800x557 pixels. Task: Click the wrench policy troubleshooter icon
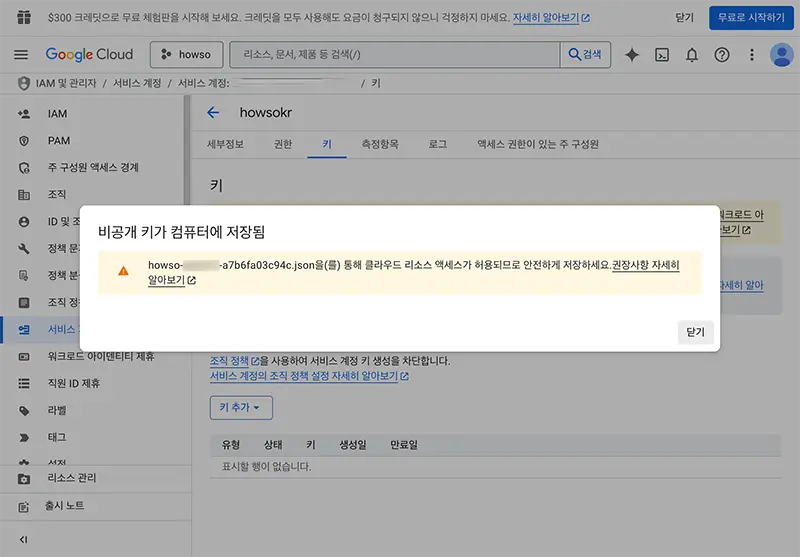tap(24, 248)
